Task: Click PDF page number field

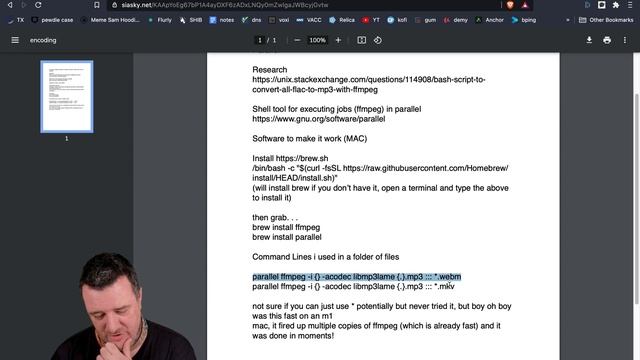Action: click(x=260, y=40)
